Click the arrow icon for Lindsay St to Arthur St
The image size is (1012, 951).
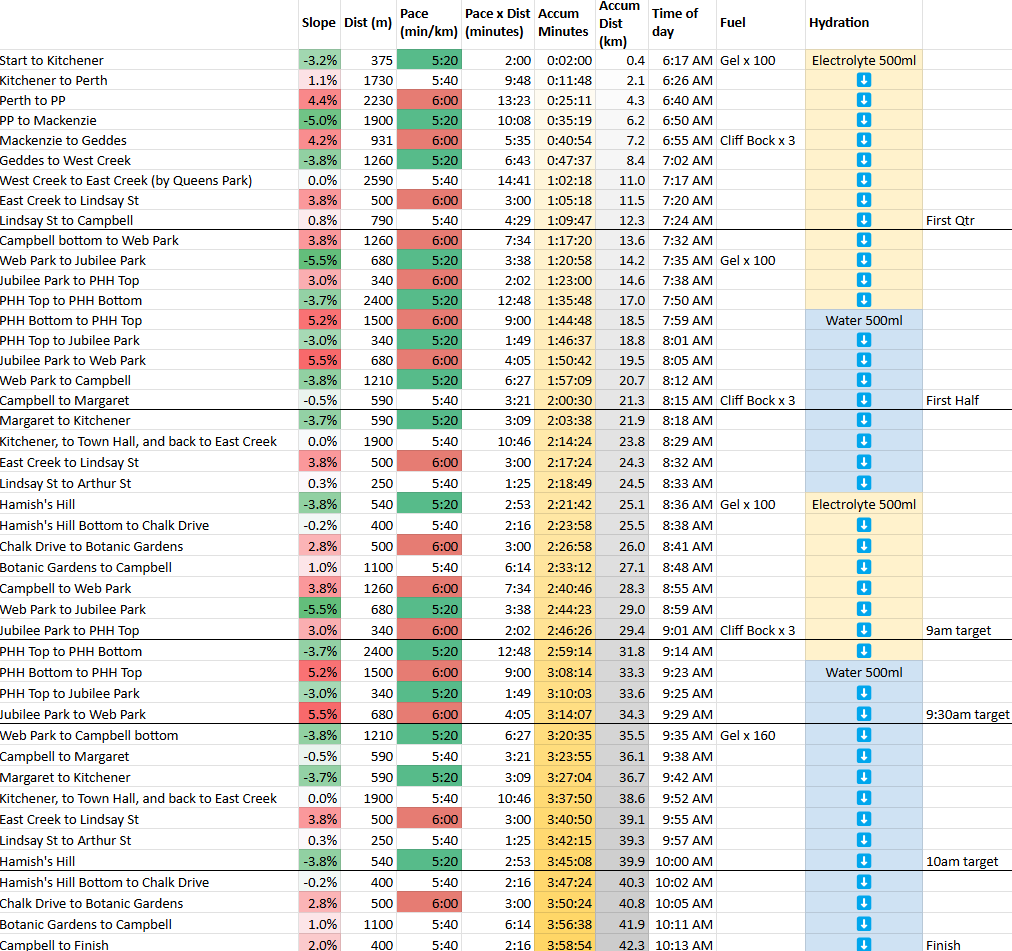[x=863, y=481]
